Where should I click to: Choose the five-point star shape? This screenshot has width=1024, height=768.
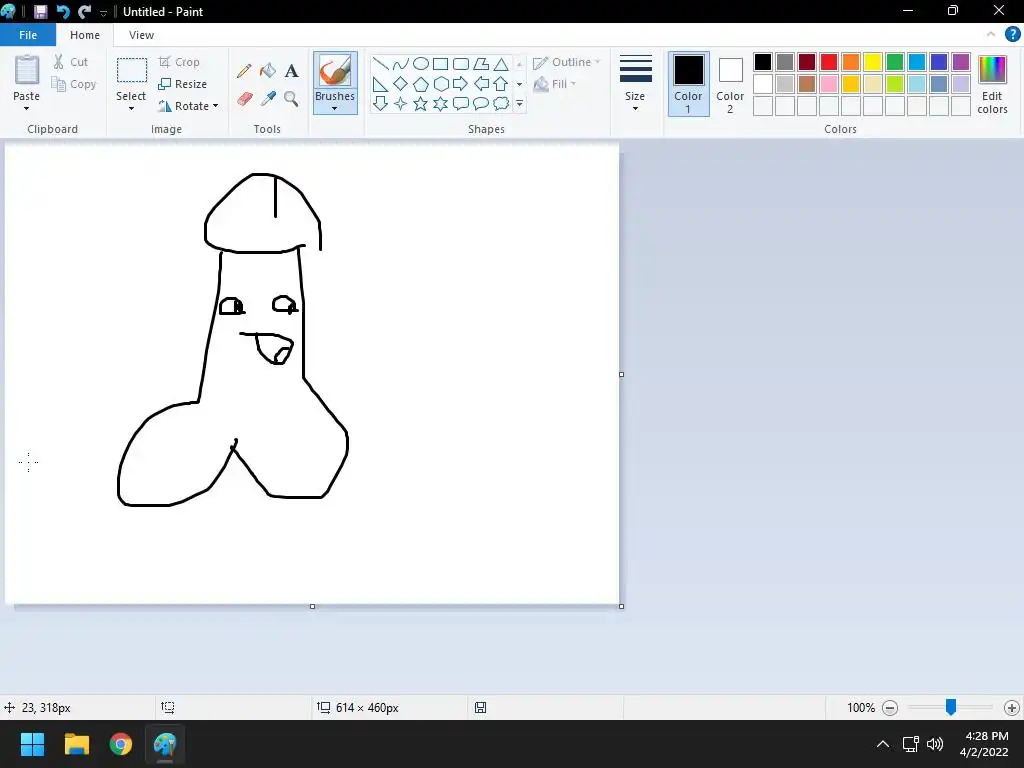click(x=420, y=104)
